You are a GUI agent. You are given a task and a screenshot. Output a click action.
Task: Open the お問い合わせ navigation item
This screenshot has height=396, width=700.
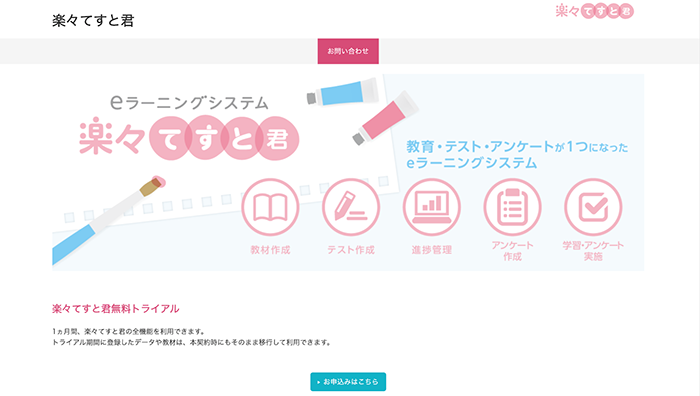click(x=348, y=51)
